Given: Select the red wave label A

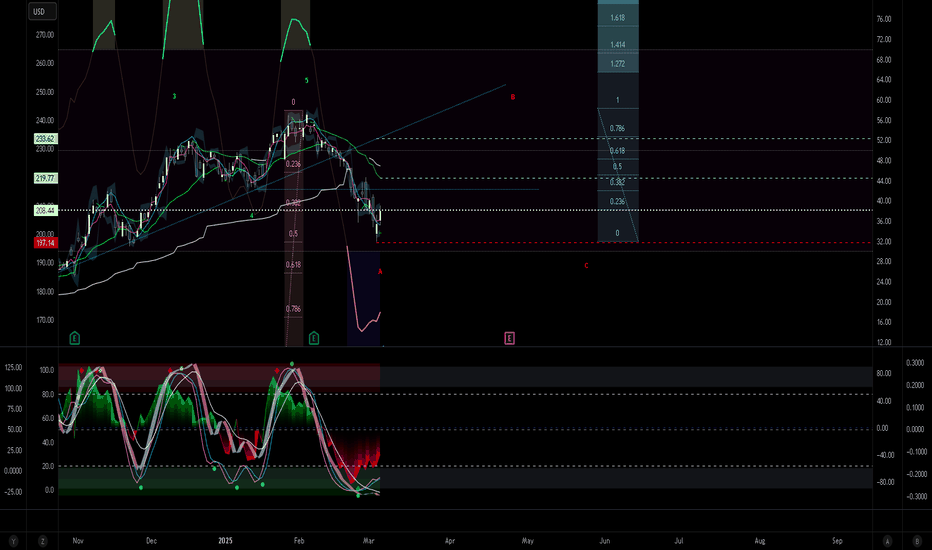Looking at the screenshot, I should tap(380, 272).
